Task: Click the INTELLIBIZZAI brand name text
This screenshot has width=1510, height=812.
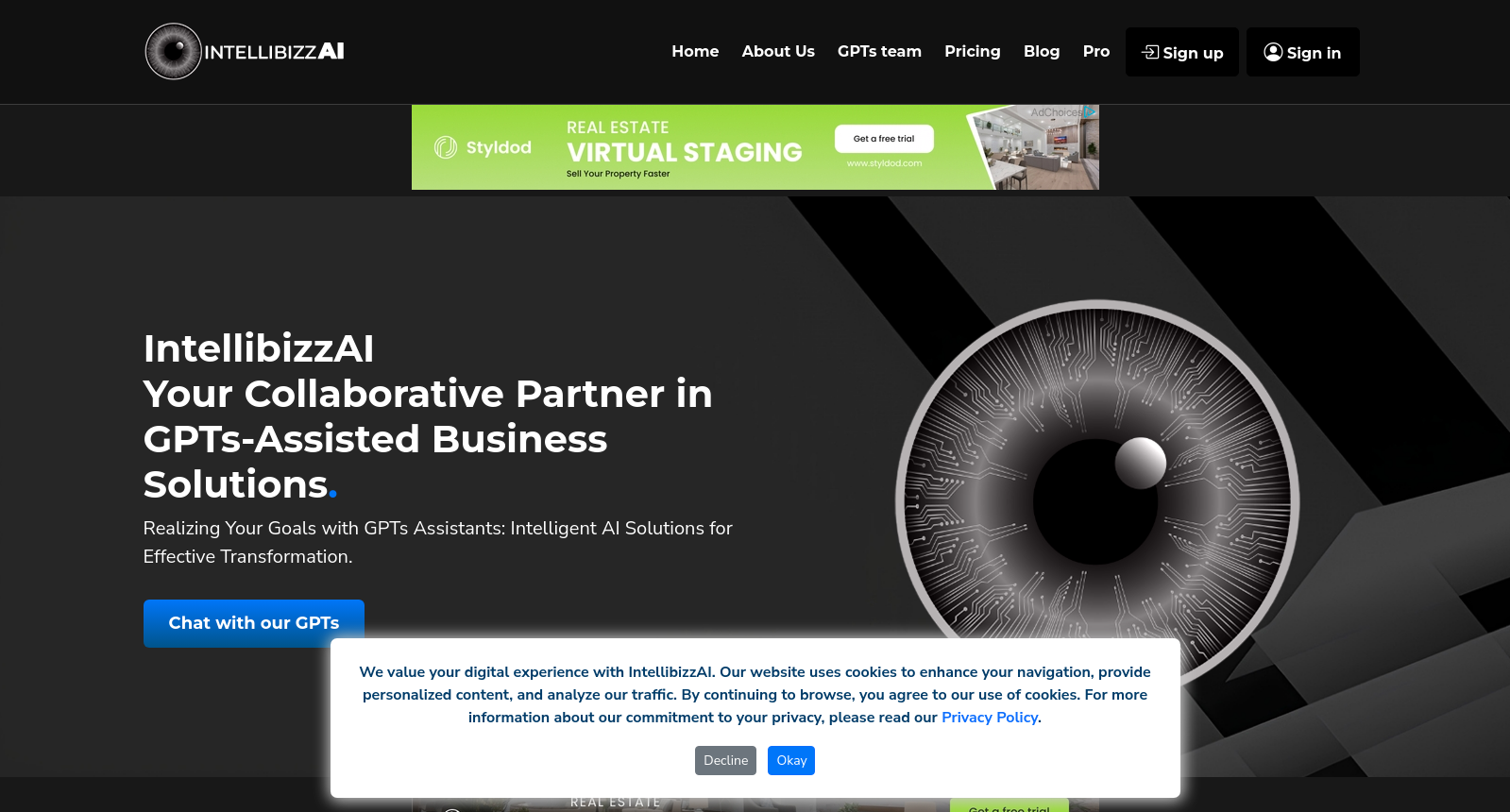Action: 274,51
